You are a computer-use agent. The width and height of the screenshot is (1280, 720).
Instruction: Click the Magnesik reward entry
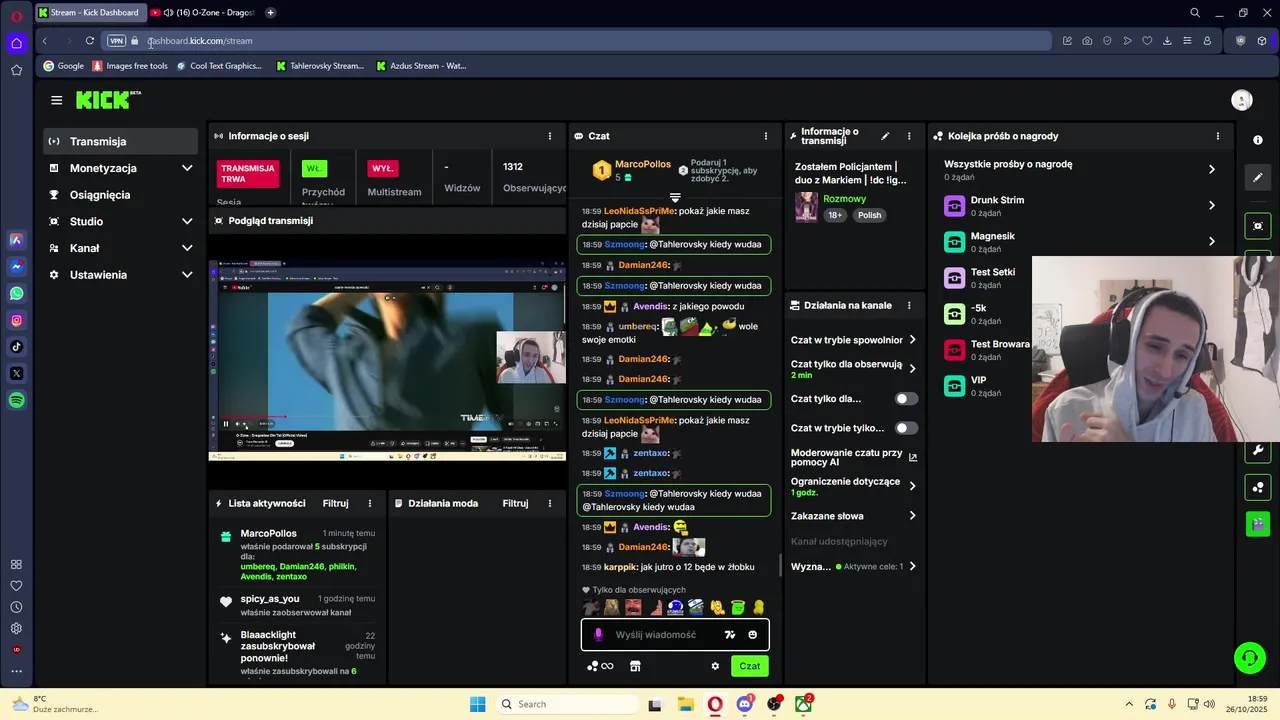[1080, 241]
